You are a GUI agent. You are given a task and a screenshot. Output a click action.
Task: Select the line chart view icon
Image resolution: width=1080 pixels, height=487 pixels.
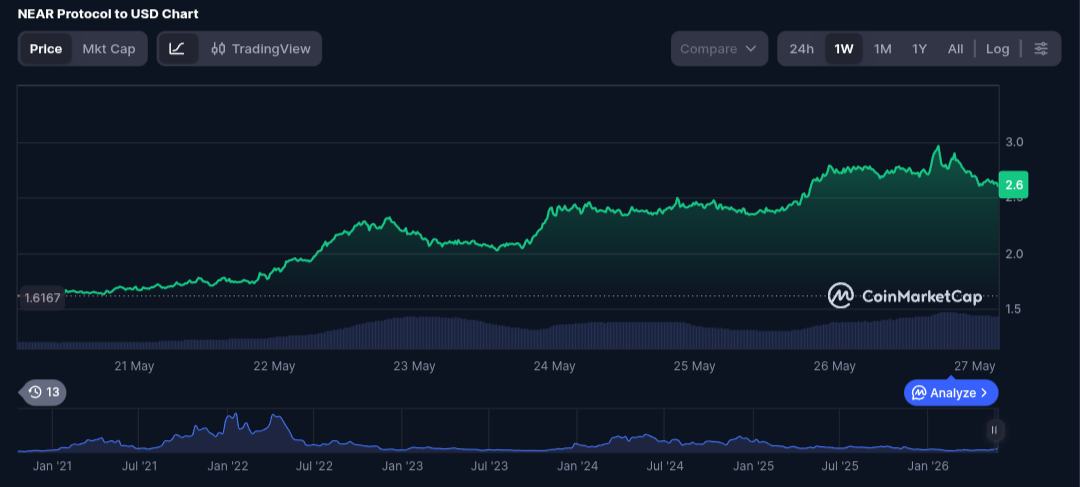click(178, 49)
